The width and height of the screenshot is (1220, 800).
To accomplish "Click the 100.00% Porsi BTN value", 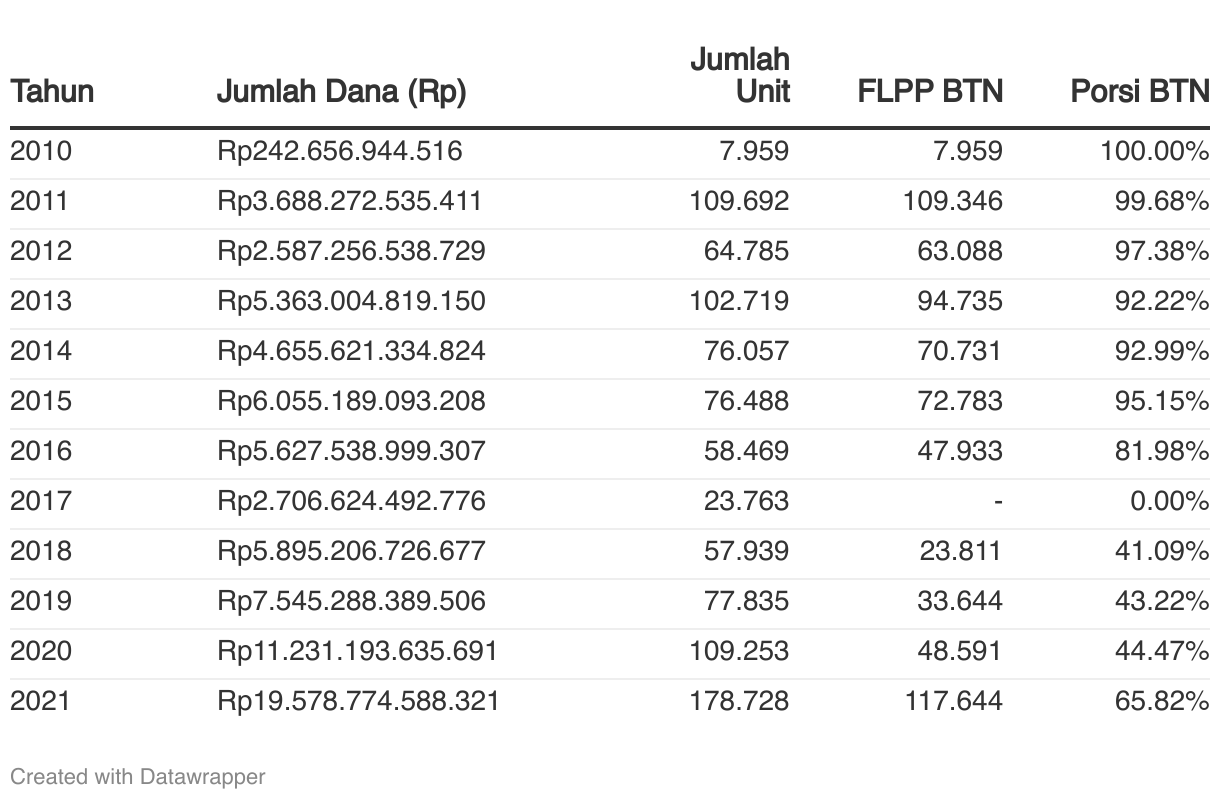I will (1155, 152).
